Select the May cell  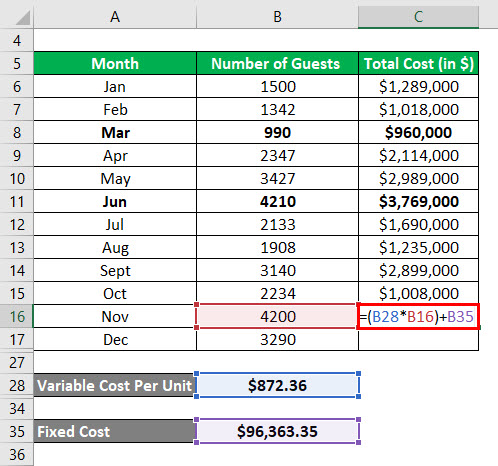click(115, 178)
